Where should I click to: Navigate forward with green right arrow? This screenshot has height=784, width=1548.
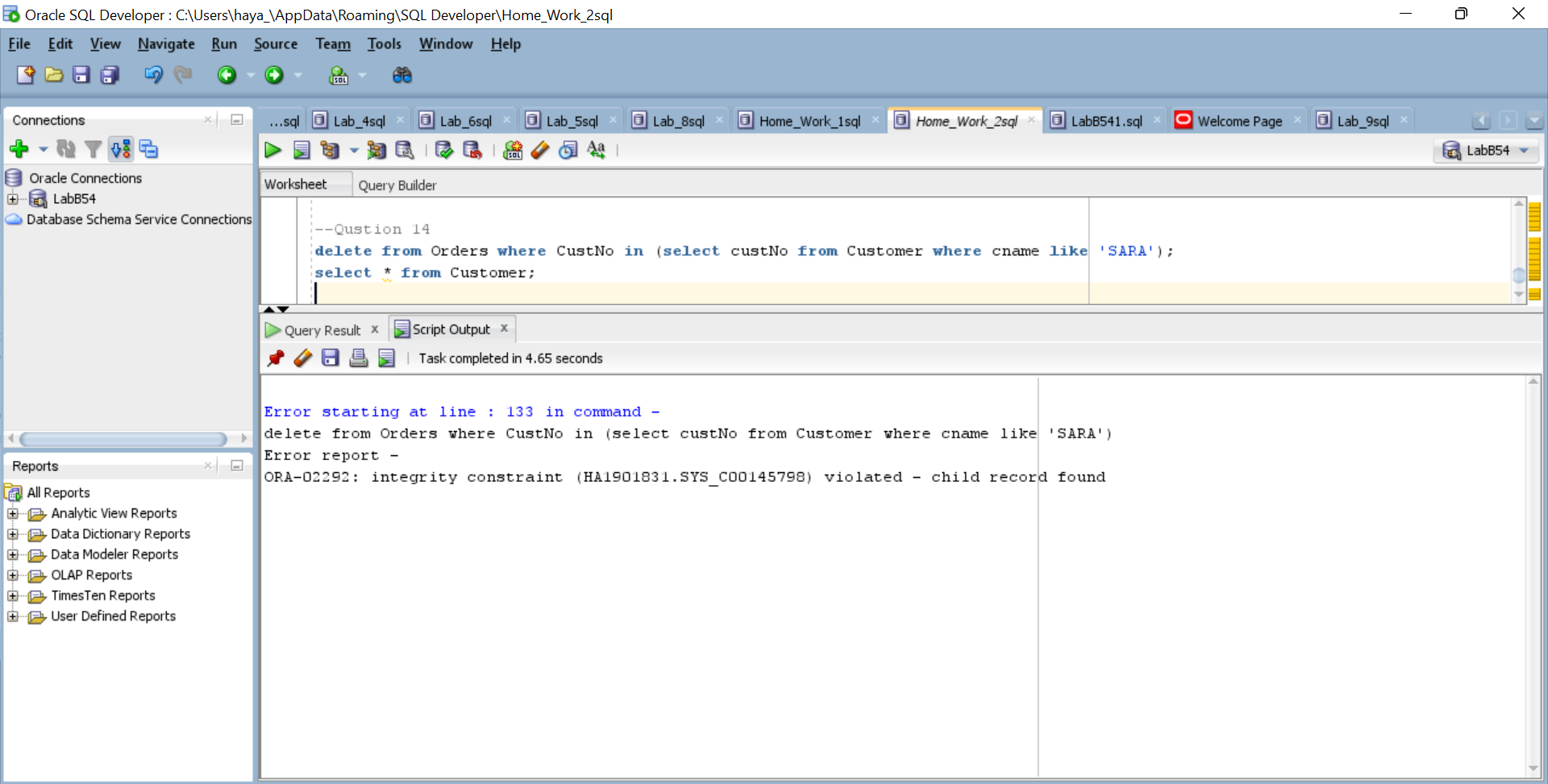pyautogui.click(x=274, y=75)
